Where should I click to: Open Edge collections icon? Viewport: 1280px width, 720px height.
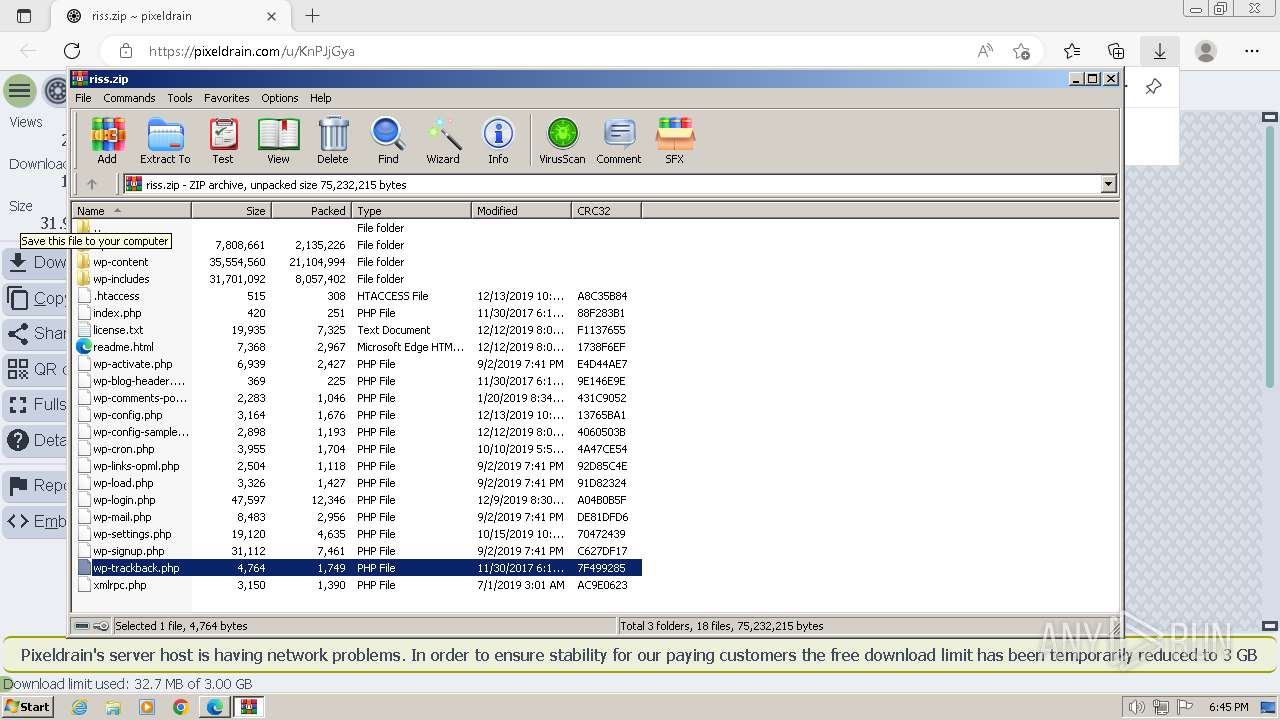click(x=1116, y=51)
